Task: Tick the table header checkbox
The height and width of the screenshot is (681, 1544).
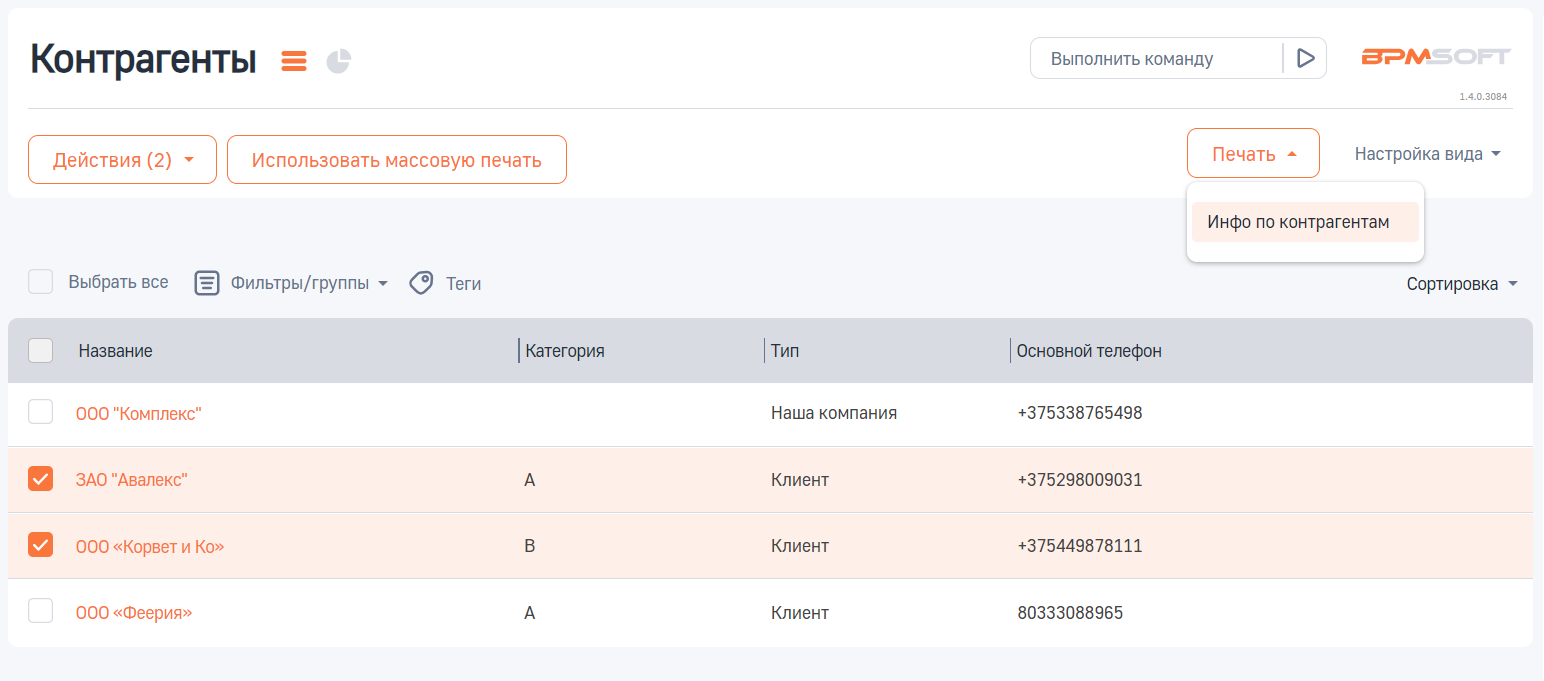Action: coord(41,350)
